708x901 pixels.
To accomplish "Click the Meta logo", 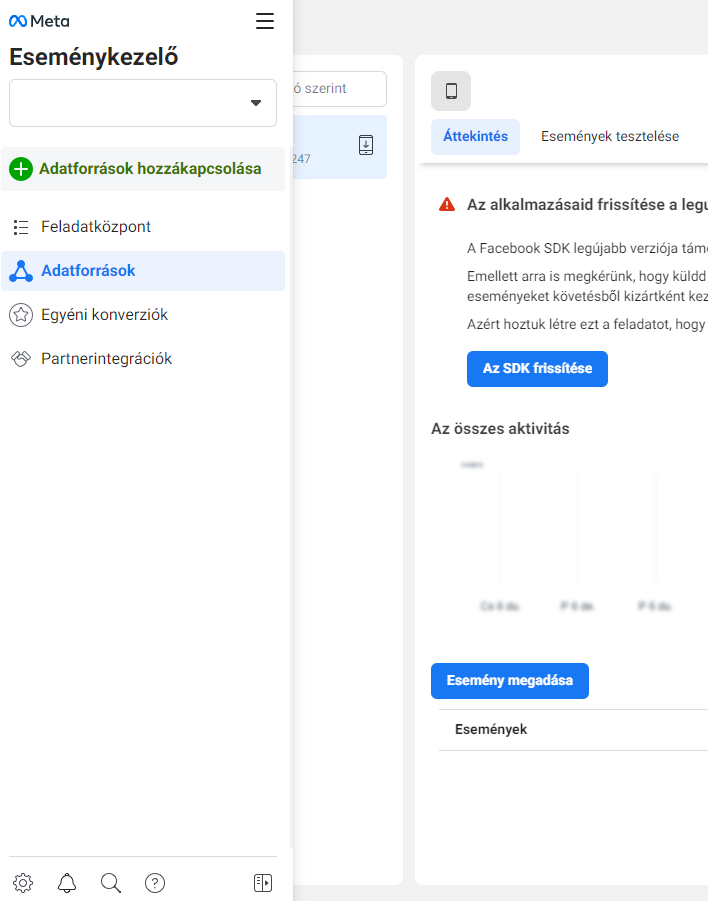I will point(39,21).
